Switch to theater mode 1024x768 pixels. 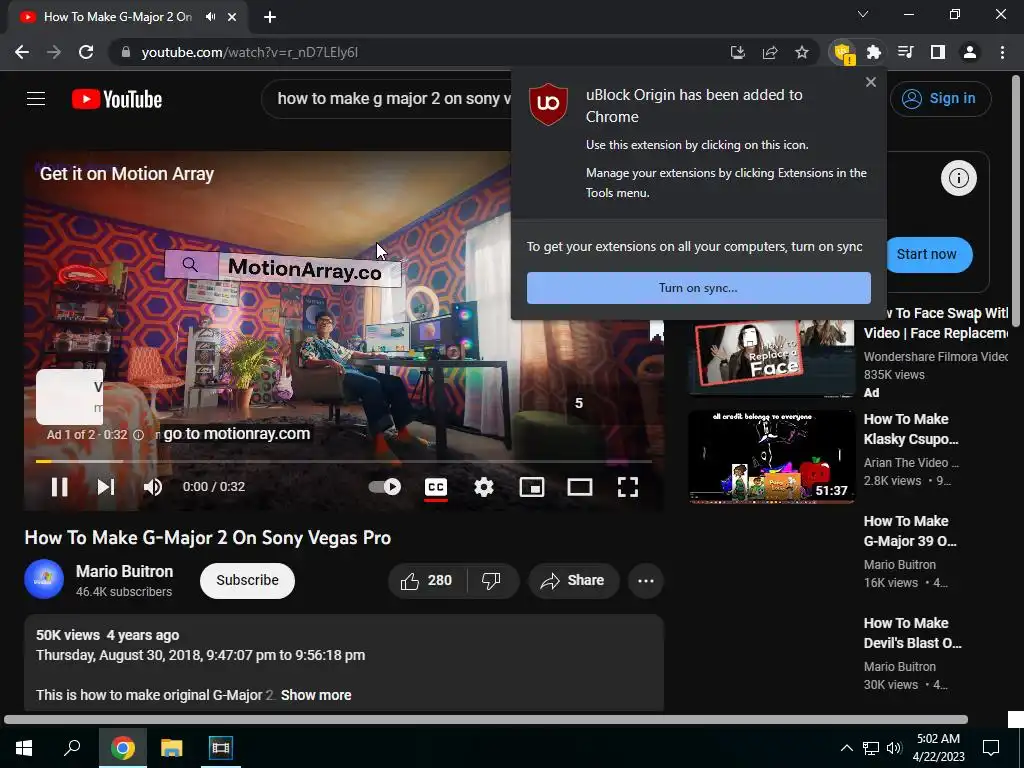(x=579, y=487)
